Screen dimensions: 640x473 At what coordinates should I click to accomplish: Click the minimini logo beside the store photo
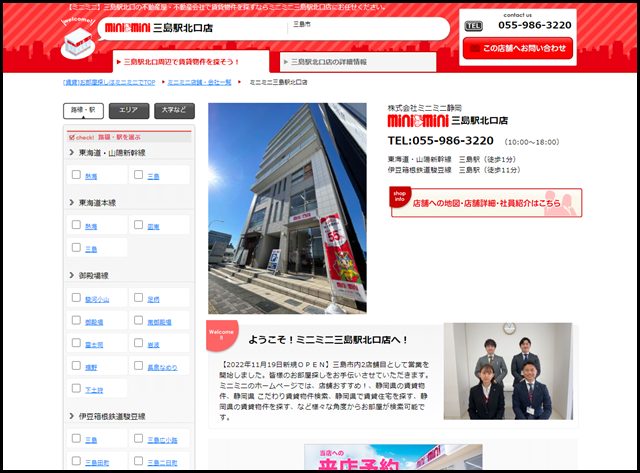tap(418, 120)
